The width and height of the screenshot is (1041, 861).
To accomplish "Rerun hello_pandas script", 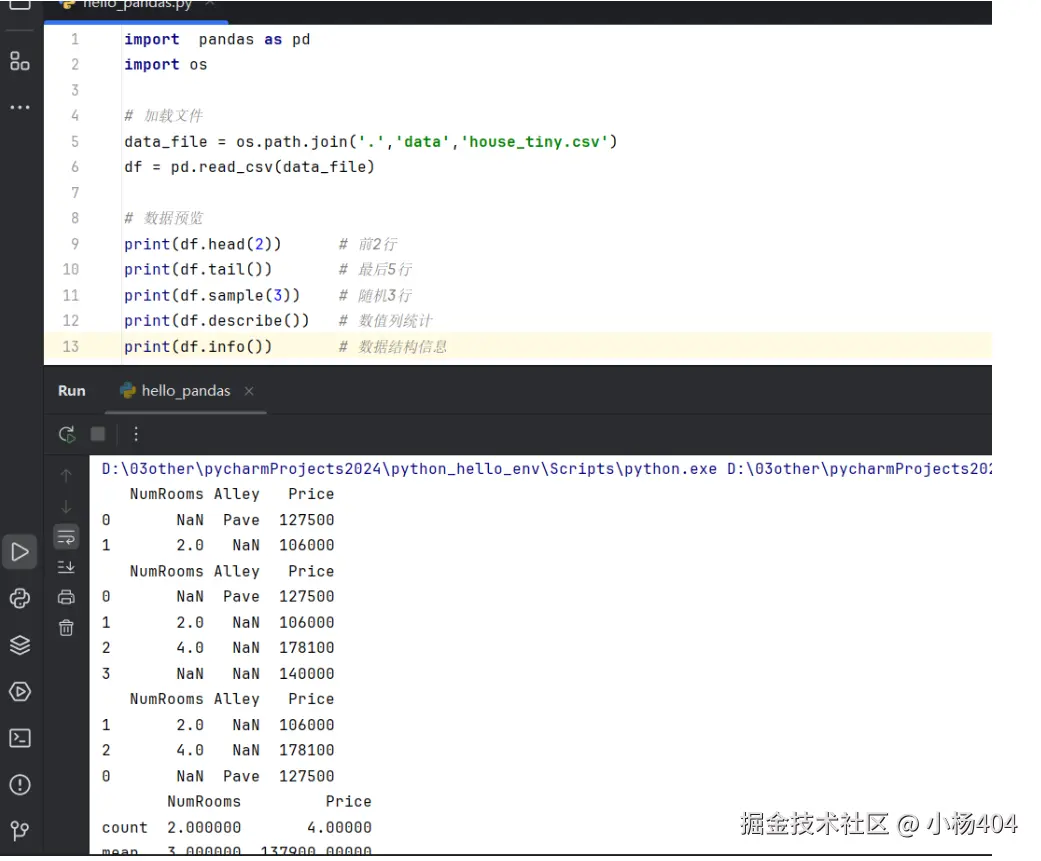I will coord(66,434).
